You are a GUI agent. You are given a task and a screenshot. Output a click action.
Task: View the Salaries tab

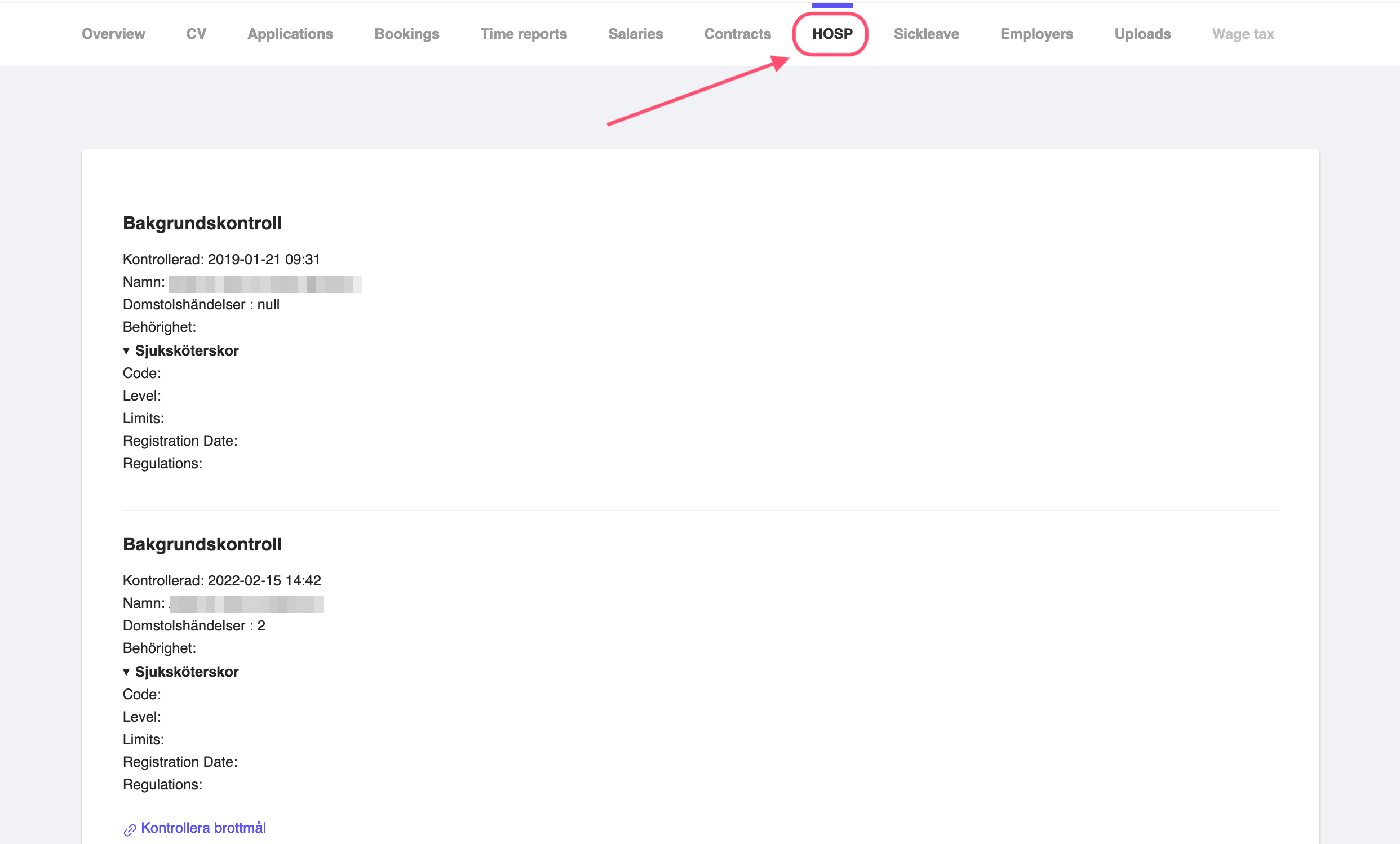(635, 34)
